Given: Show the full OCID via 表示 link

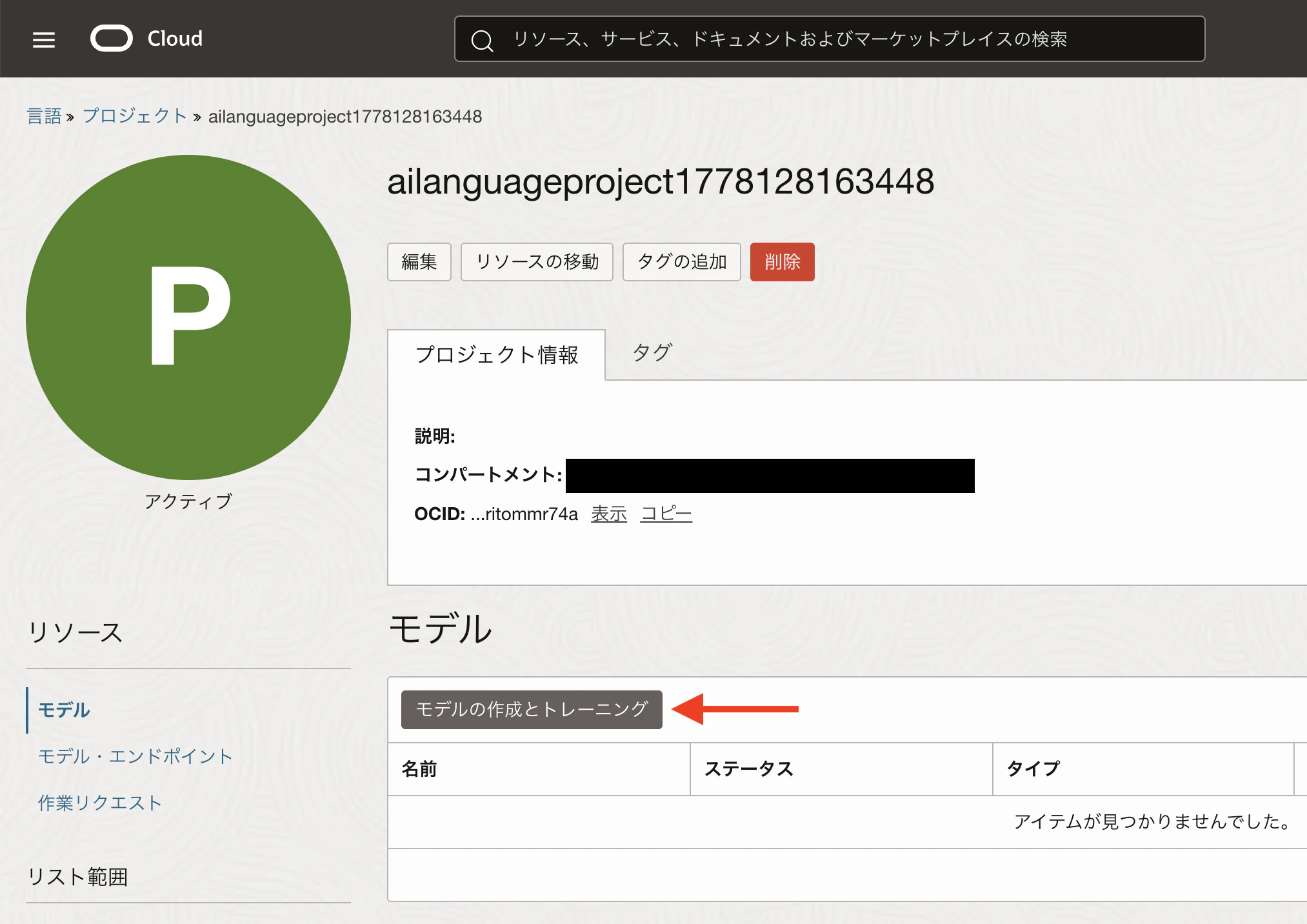Looking at the screenshot, I should pos(609,514).
